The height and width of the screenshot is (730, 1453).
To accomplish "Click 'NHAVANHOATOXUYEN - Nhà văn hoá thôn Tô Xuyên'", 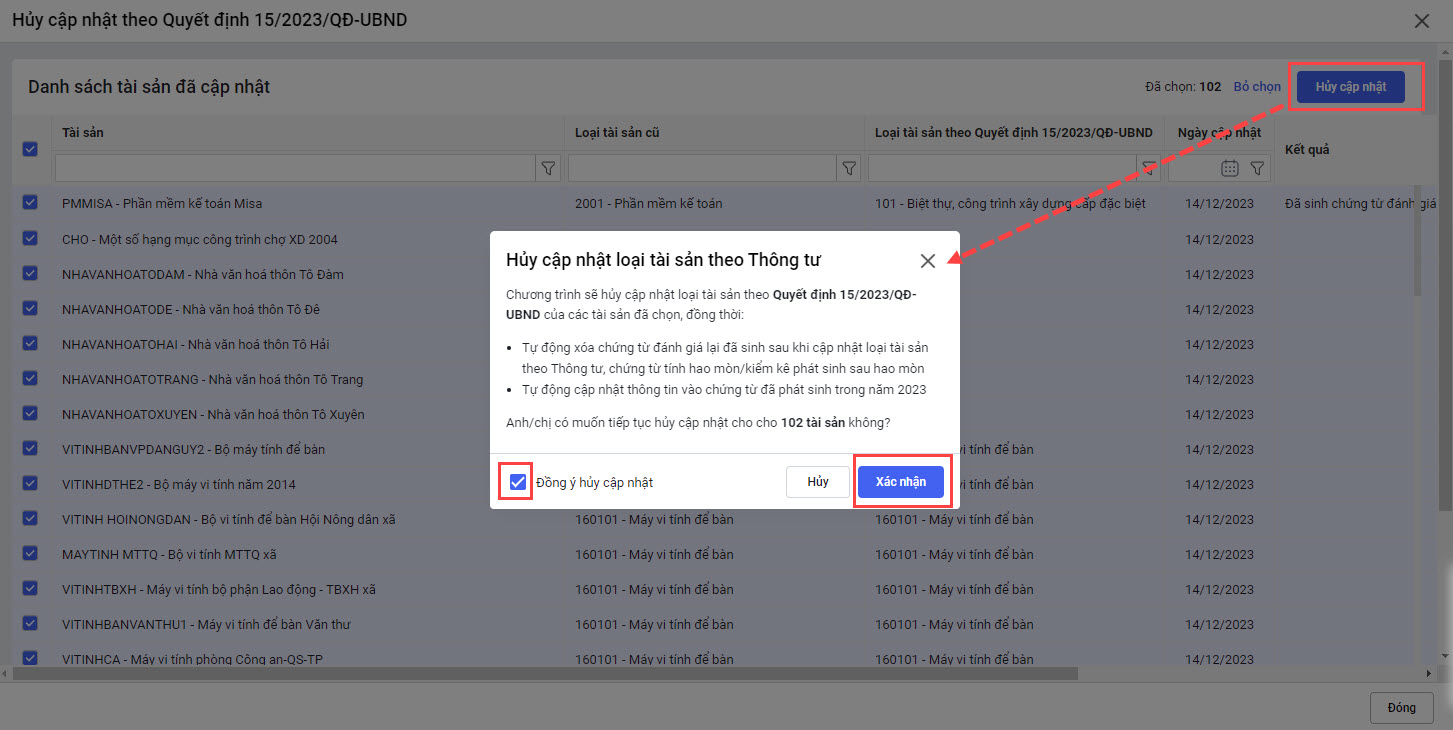I will [x=213, y=414].
